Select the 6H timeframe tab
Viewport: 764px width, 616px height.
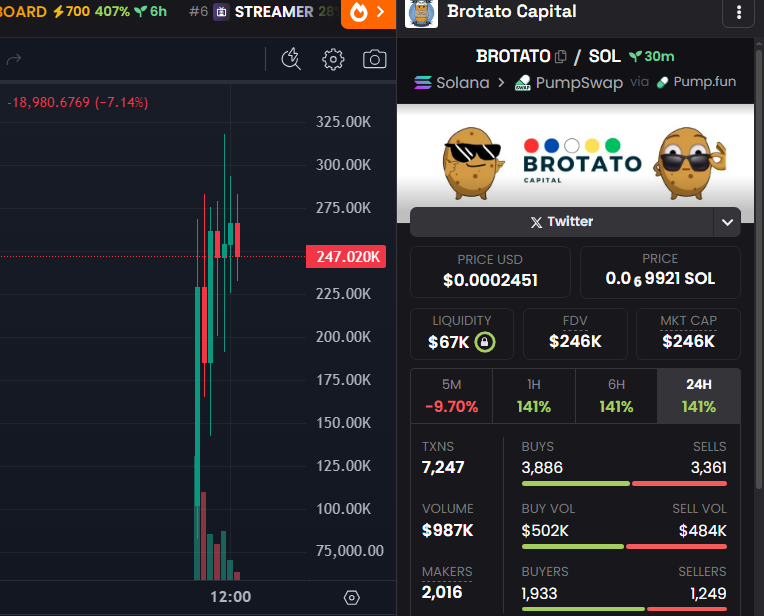[616, 396]
